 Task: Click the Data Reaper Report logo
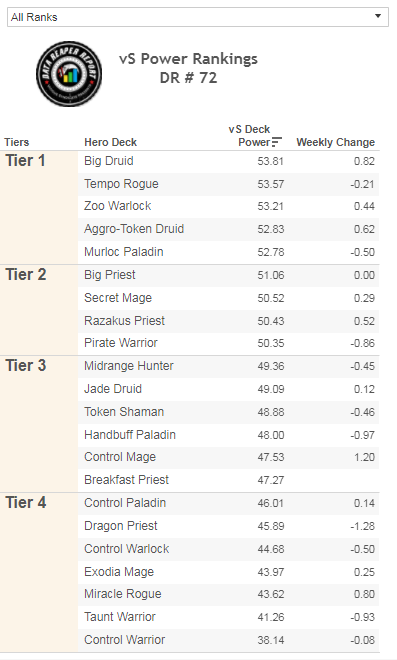(x=69, y=74)
